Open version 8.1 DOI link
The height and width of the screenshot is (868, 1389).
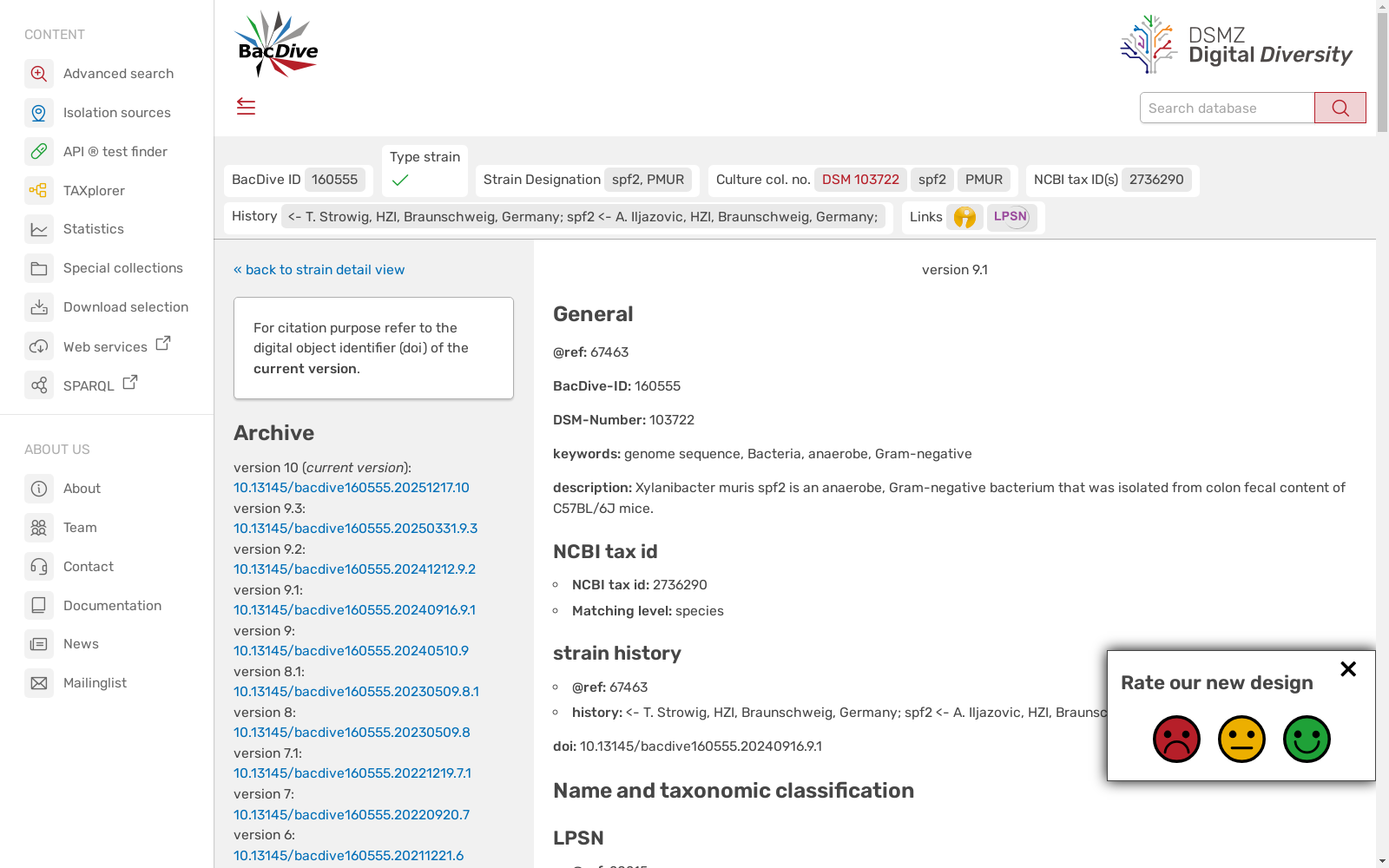(356, 692)
